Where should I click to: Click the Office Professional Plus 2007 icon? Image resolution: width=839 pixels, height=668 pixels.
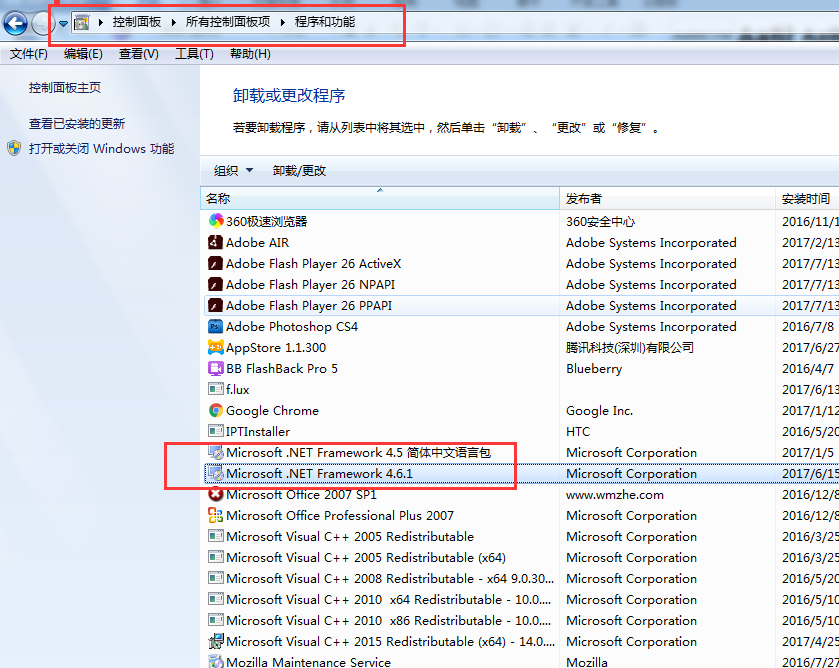[215, 515]
